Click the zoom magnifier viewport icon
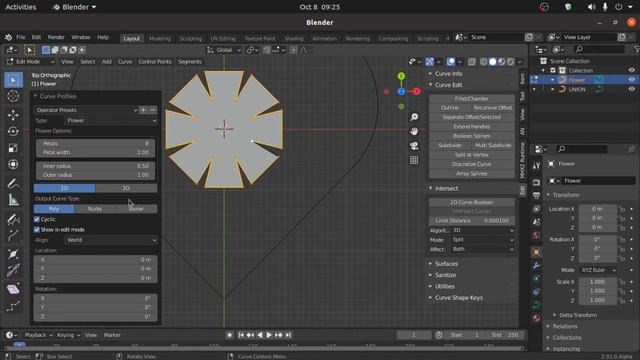The height and width of the screenshot is (360, 640). [x=414, y=118]
